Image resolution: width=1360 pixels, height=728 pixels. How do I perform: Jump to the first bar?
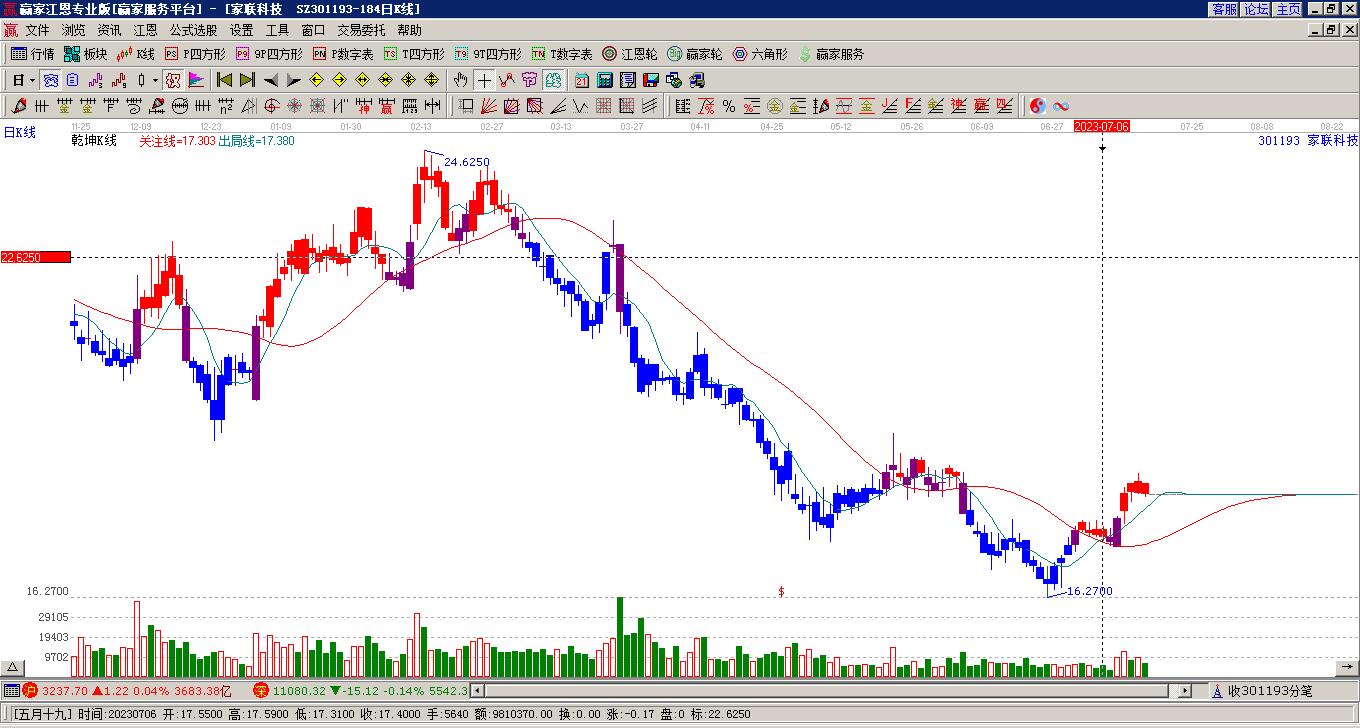[x=224, y=80]
